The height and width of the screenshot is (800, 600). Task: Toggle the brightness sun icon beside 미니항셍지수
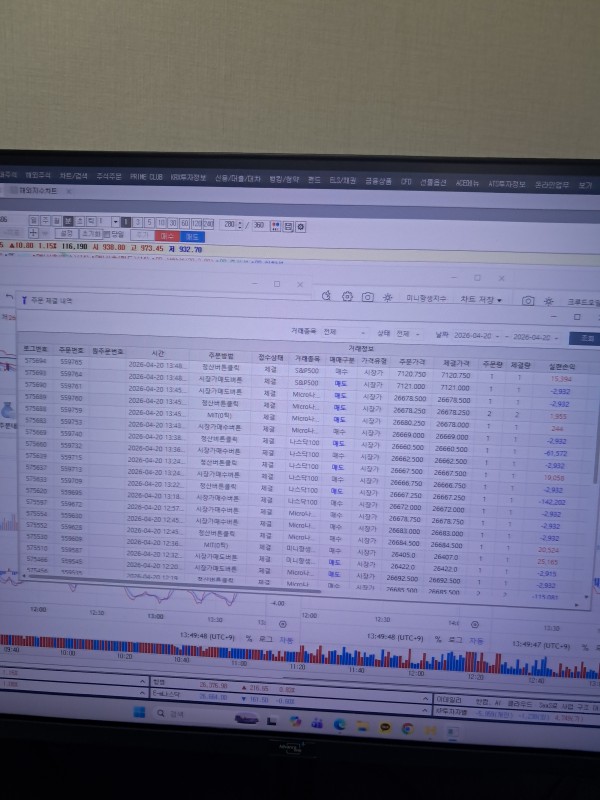388,297
